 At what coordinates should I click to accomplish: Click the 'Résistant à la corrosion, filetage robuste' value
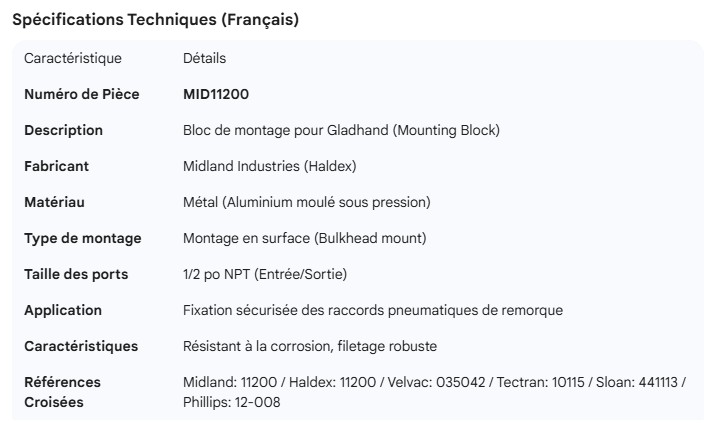click(310, 346)
